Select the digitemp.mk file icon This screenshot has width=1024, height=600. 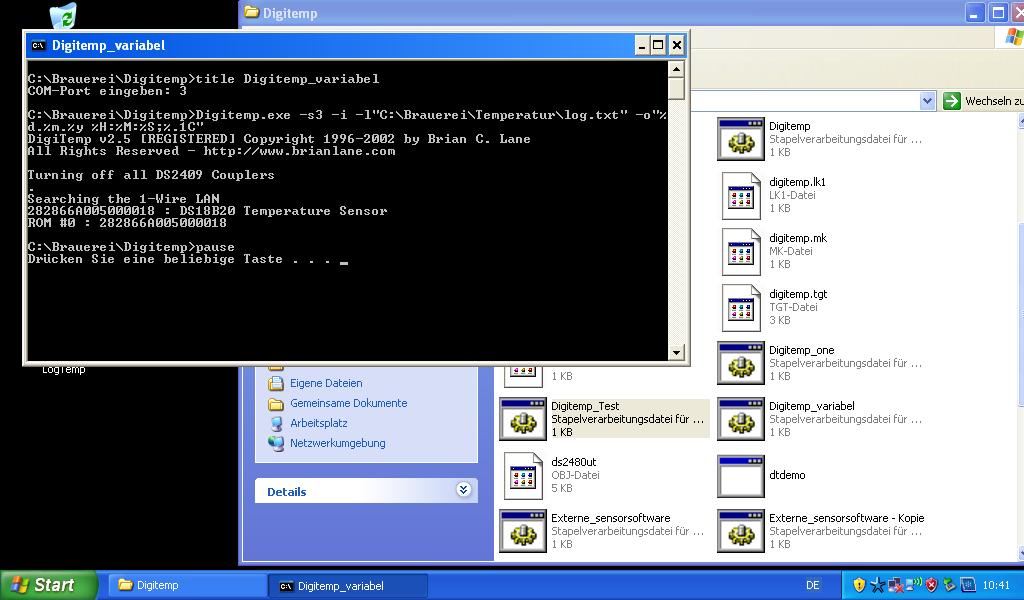click(x=740, y=251)
